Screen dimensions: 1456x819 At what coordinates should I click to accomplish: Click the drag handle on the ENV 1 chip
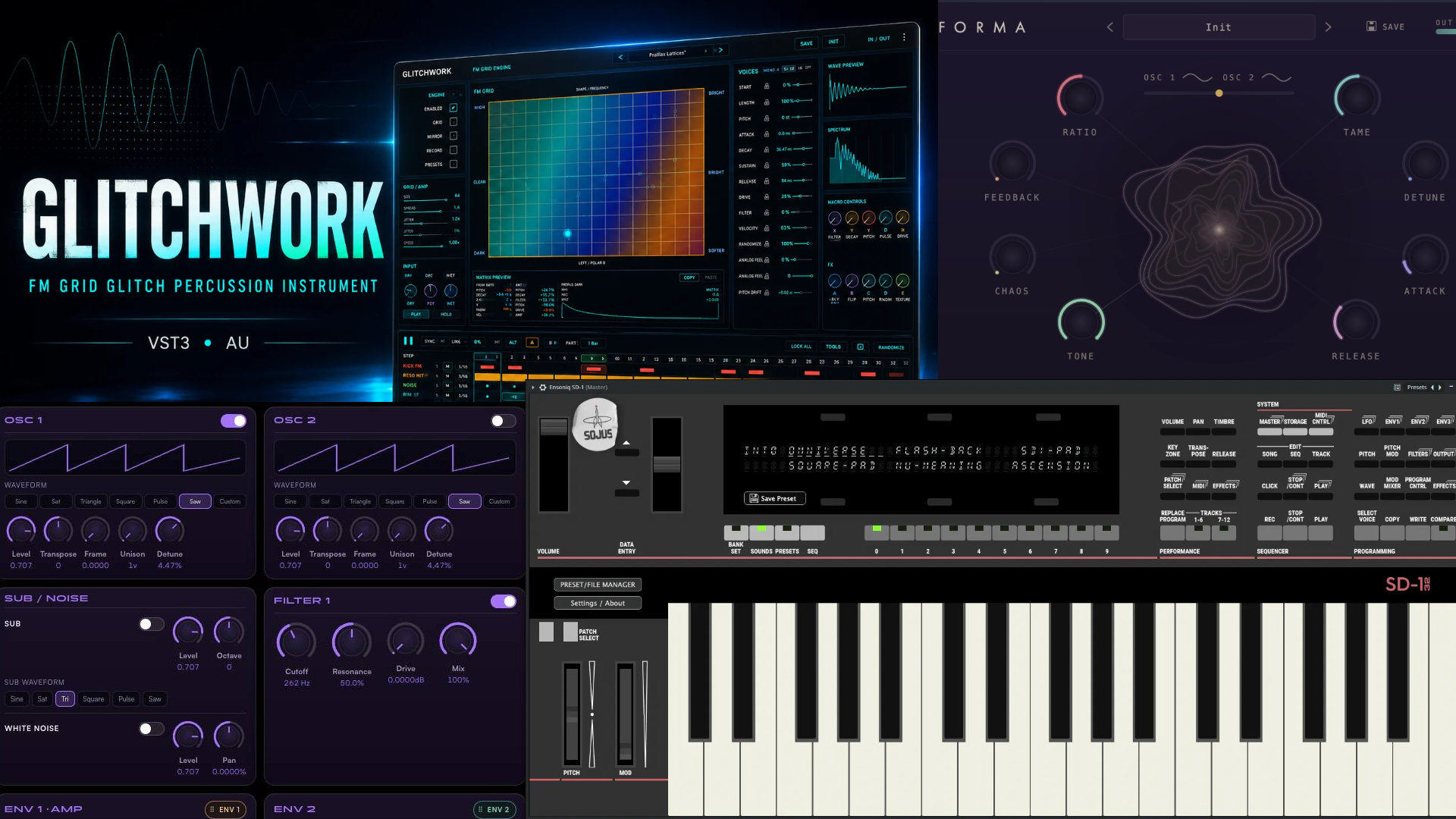pos(212,810)
